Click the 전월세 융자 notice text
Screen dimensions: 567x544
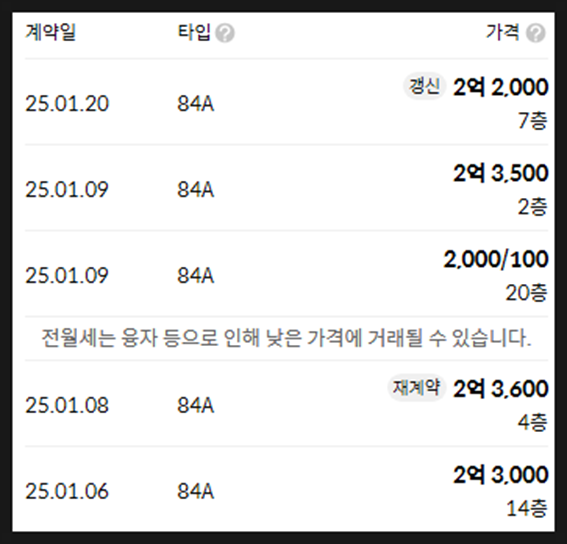(x=286, y=338)
